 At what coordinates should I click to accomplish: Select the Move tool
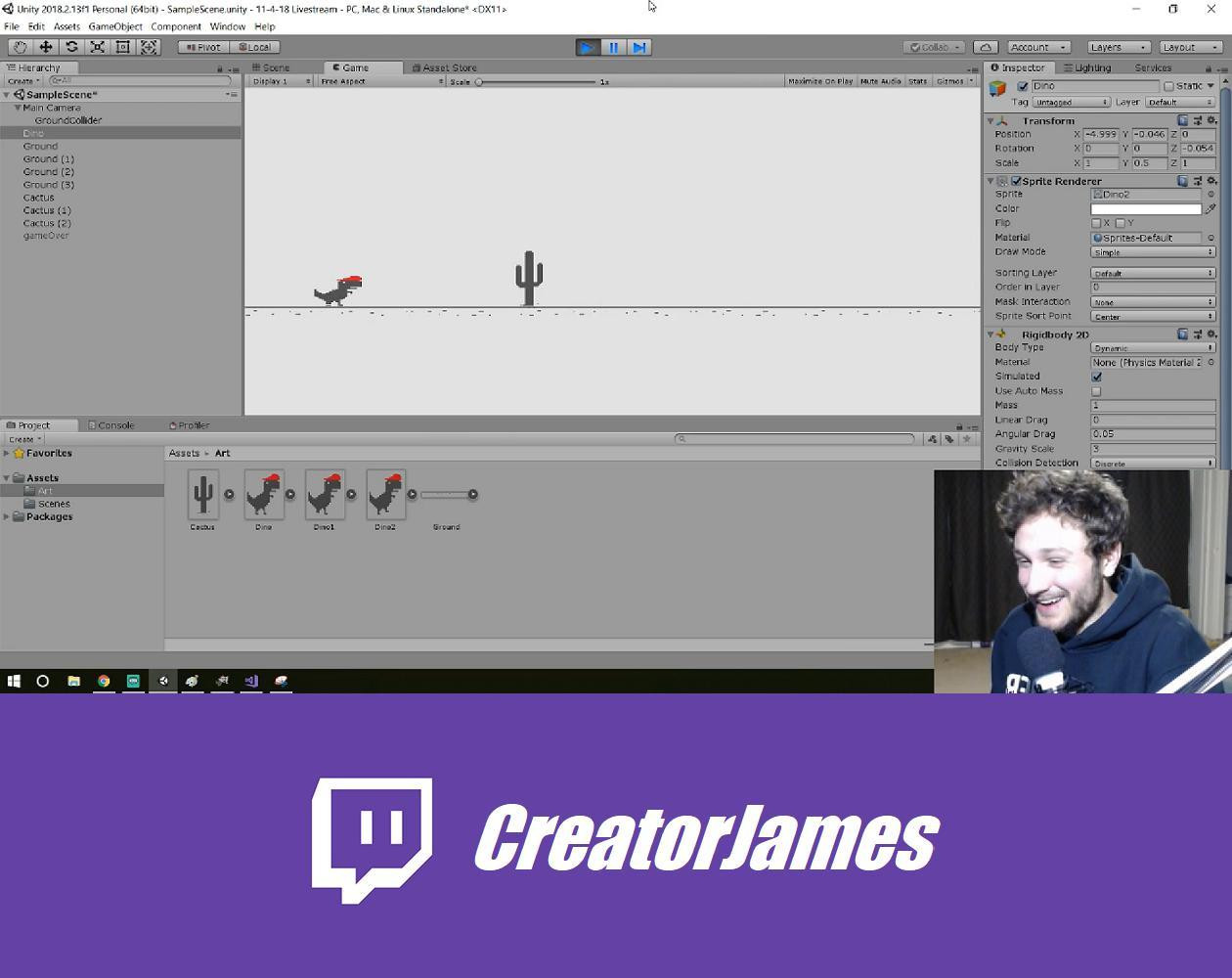45,47
